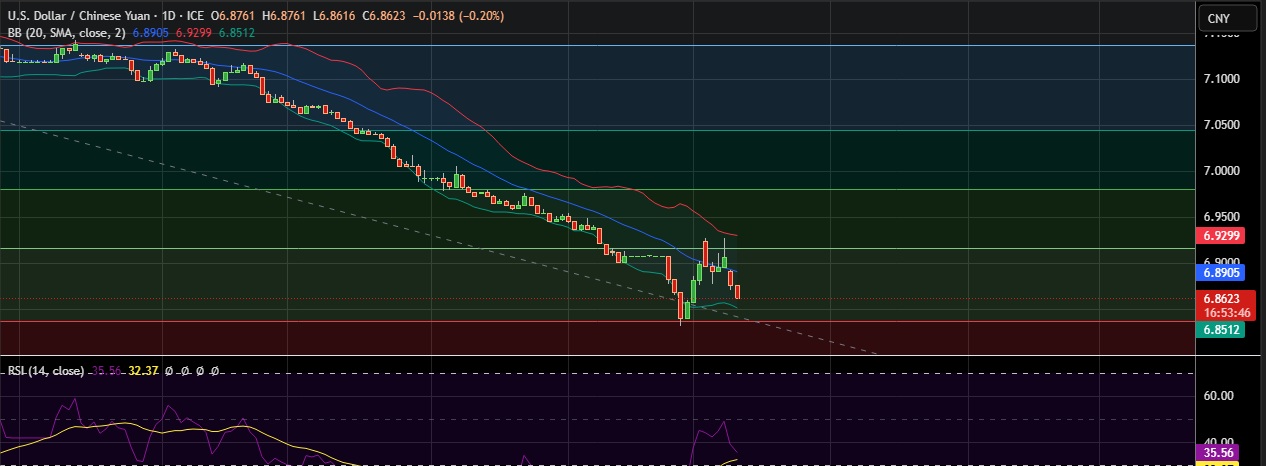Click the red 6.9299 value in BB legend
The image size is (1266, 466).
click(194, 32)
